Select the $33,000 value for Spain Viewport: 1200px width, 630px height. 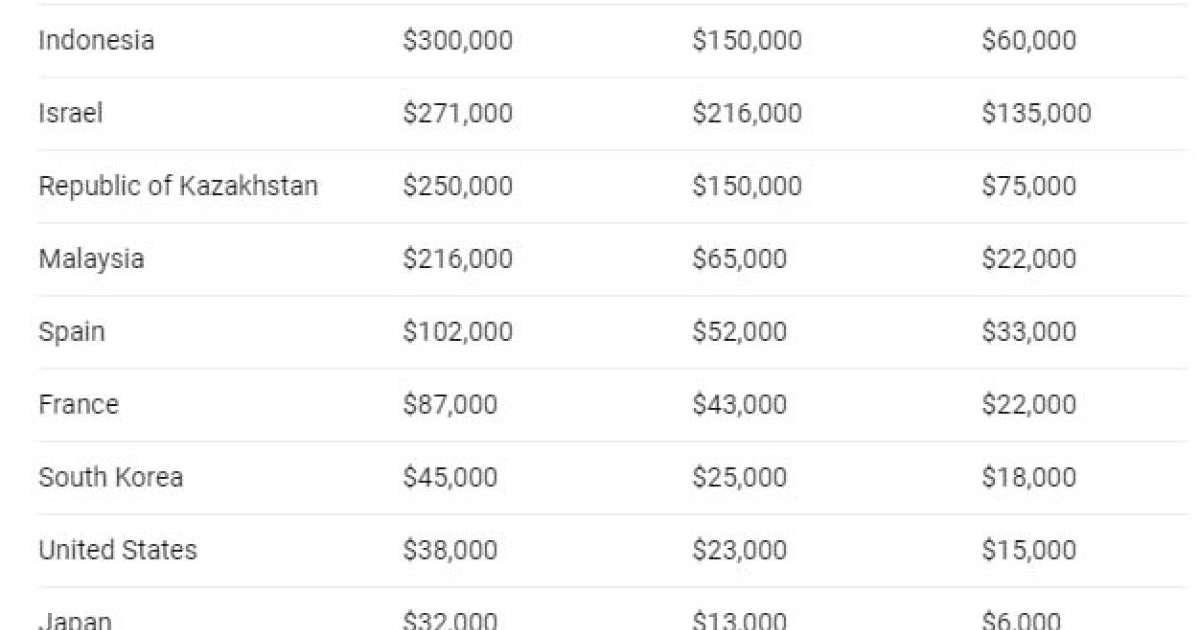point(1028,332)
